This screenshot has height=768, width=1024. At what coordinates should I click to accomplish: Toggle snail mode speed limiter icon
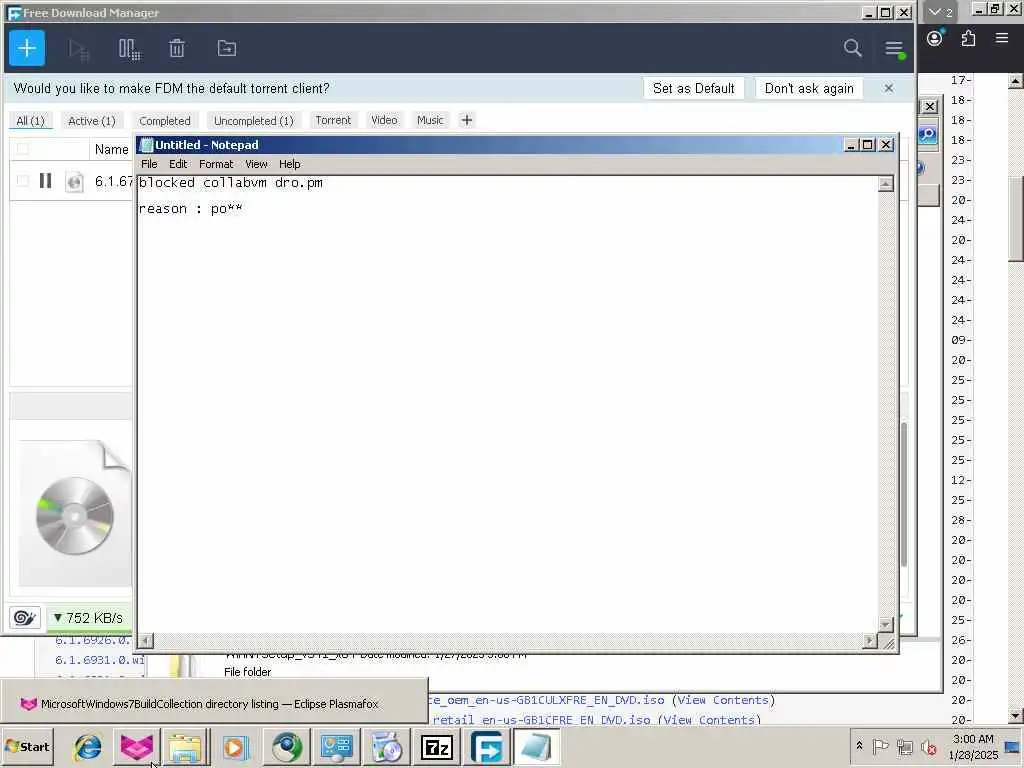(x=25, y=617)
